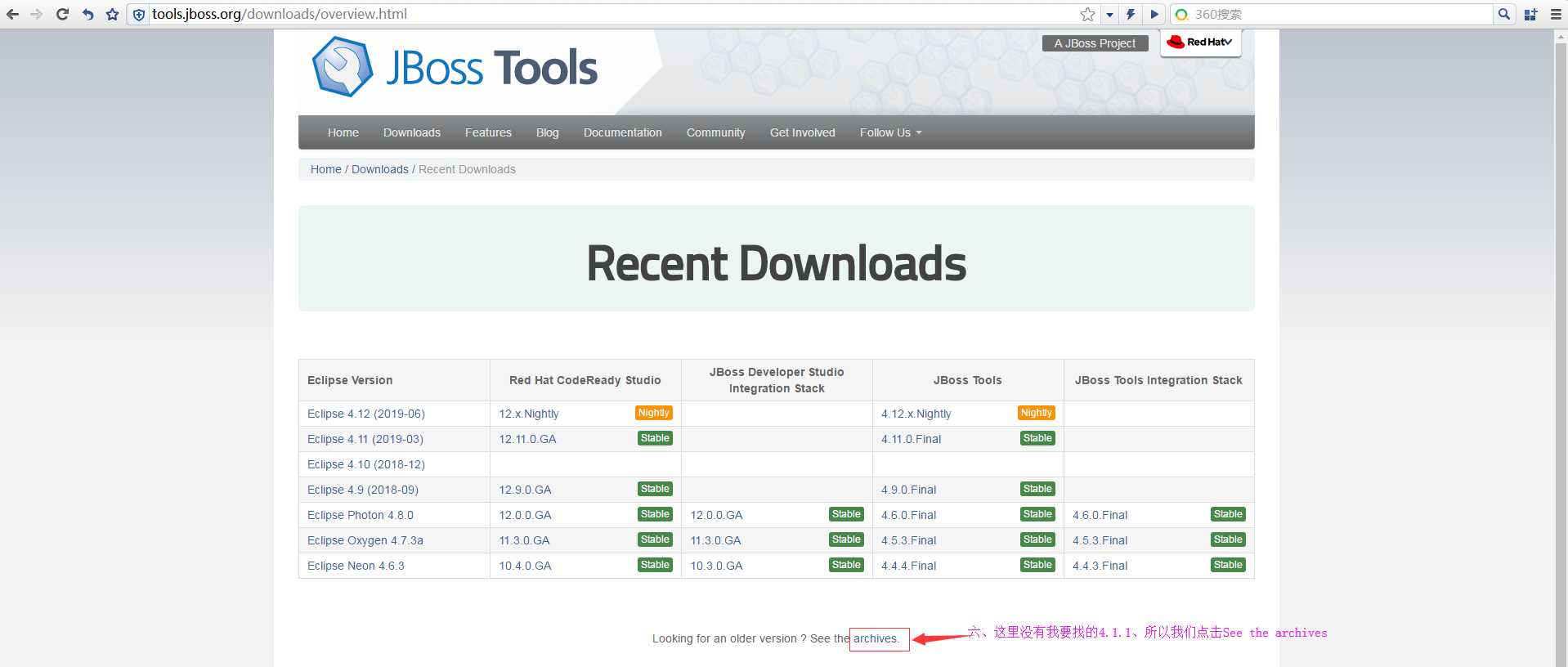Screen dimensions: 1568x667
Task: Select JBoss Tools 4.9.0.Final
Action: point(909,490)
